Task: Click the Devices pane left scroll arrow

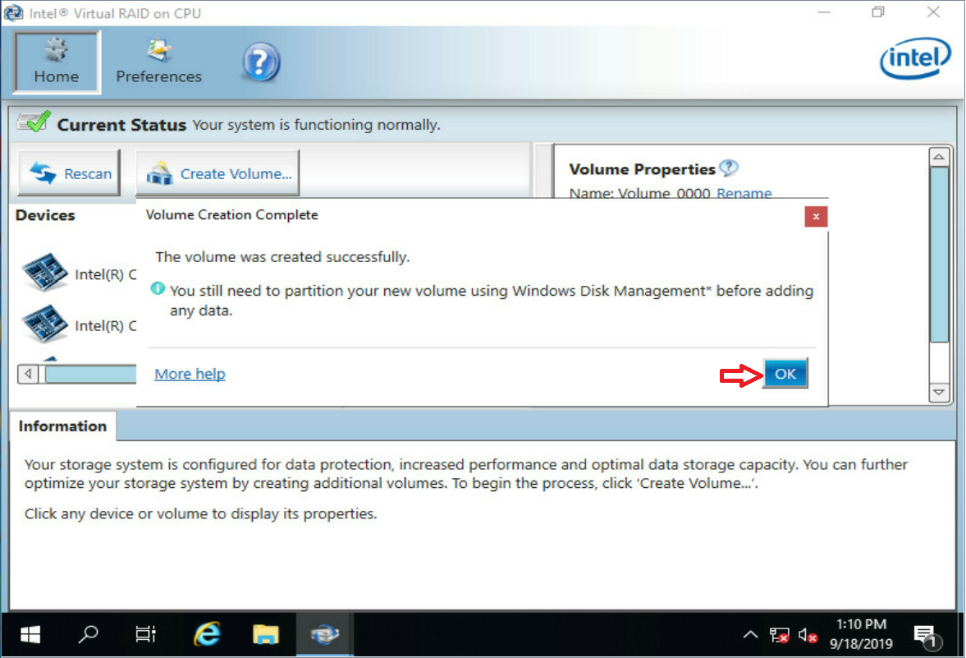Action: pyautogui.click(x=28, y=374)
